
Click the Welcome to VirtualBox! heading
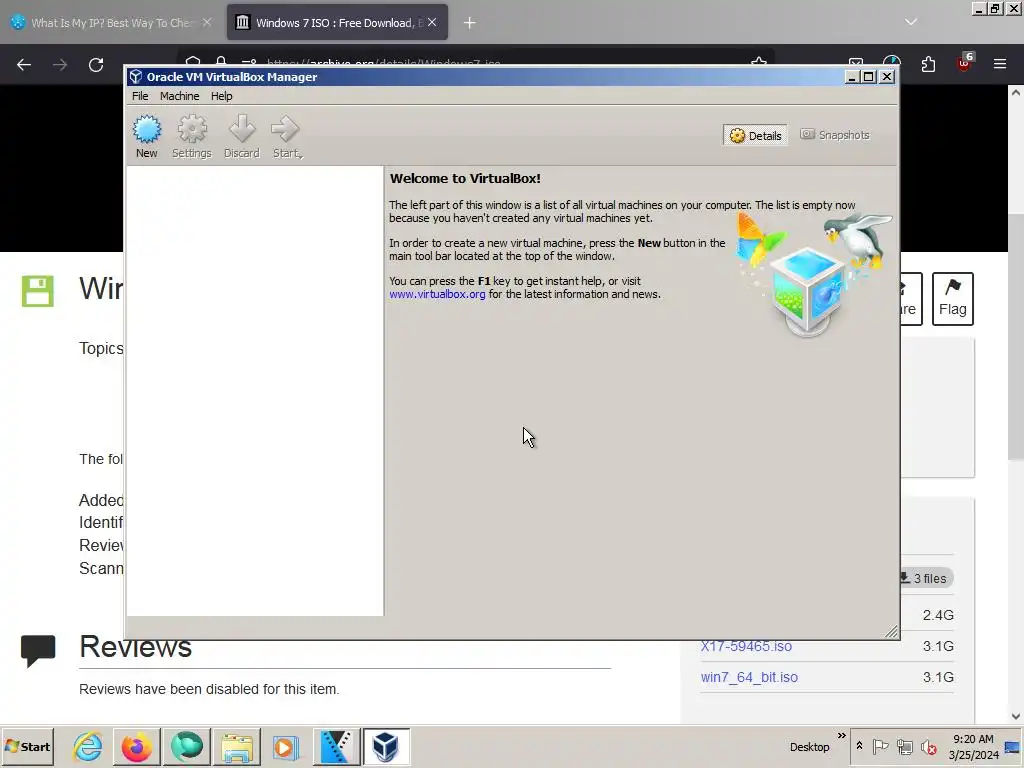[465, 178]
